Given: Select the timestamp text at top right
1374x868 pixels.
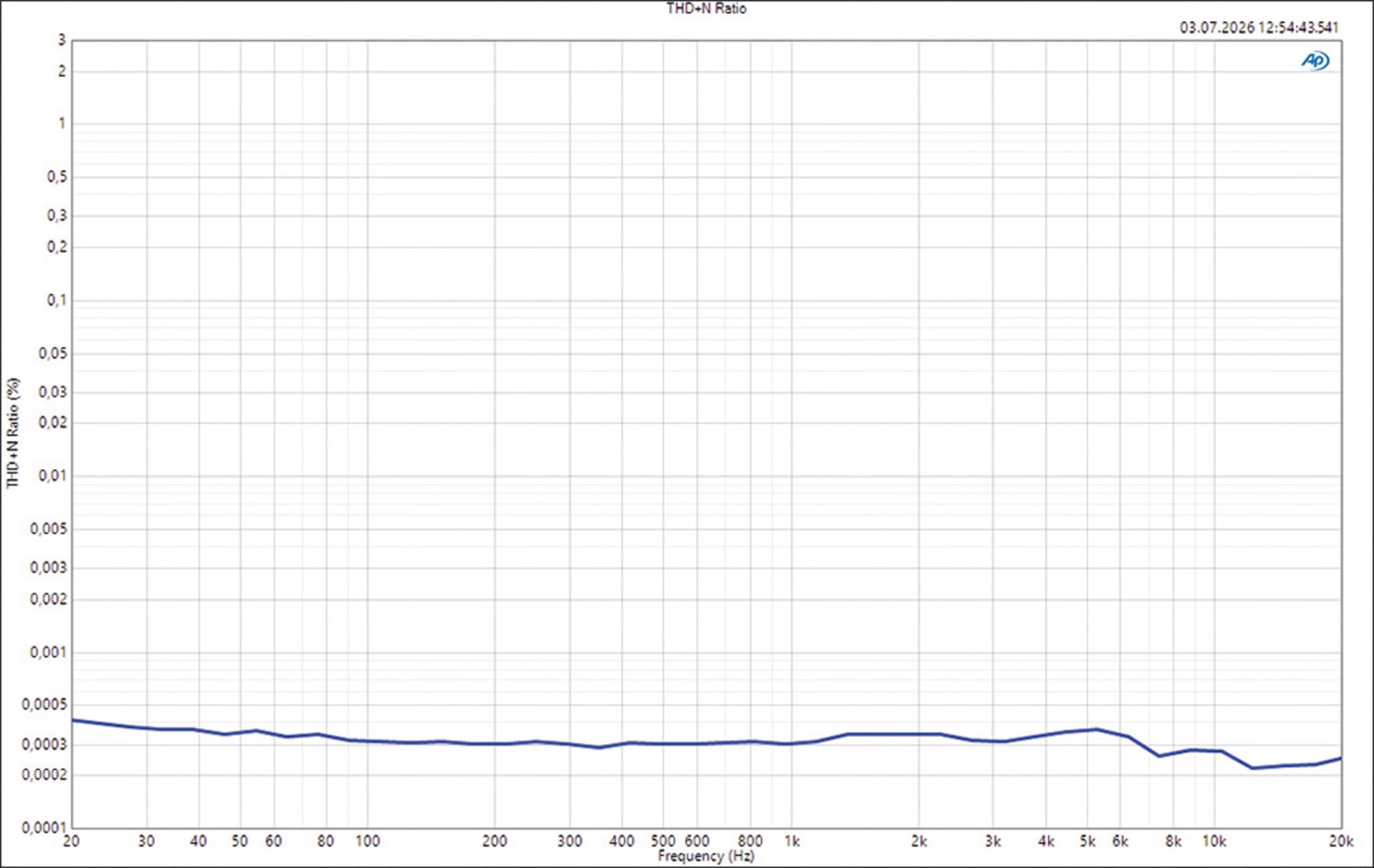Looking at the screenshot, I should (1259, 27).
